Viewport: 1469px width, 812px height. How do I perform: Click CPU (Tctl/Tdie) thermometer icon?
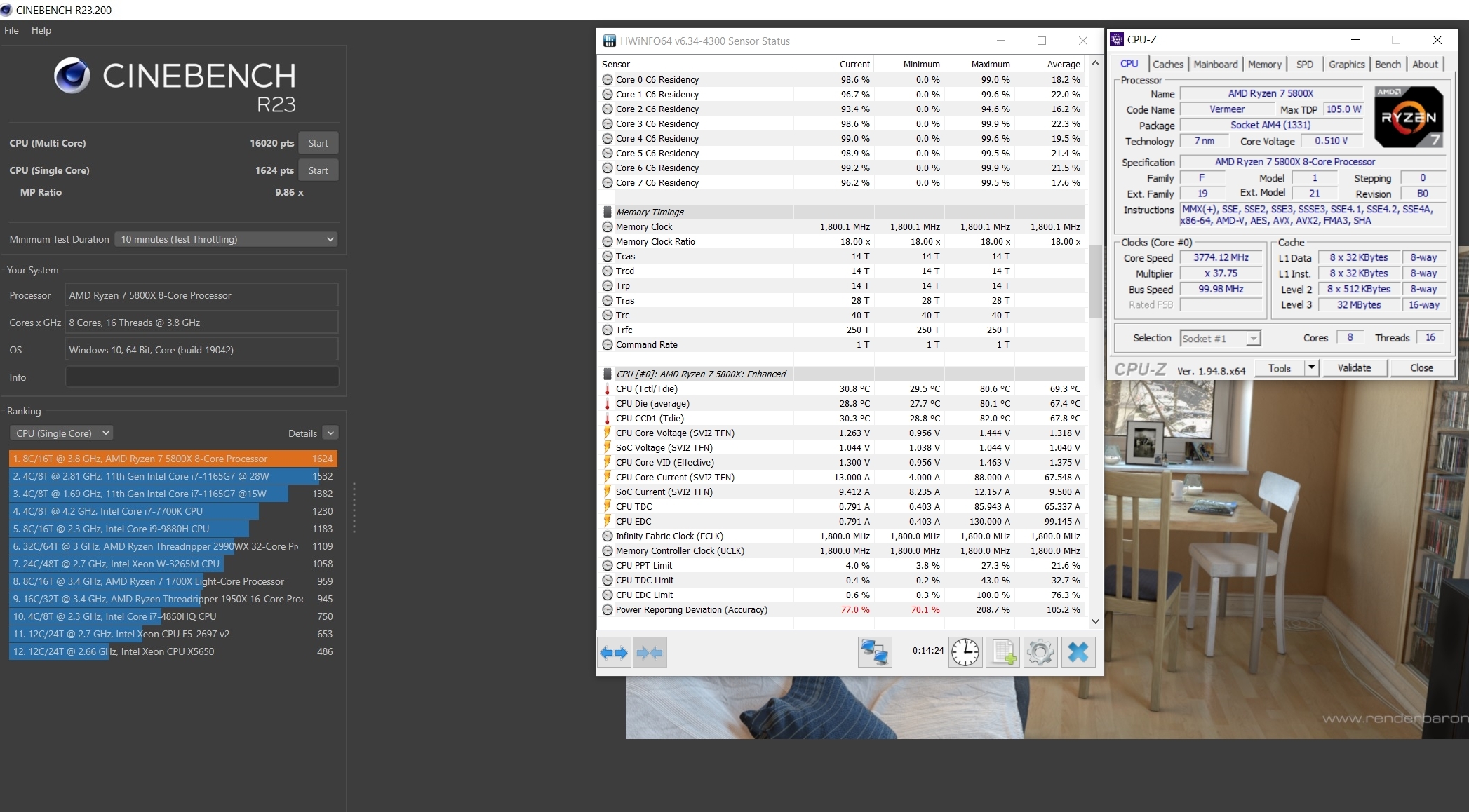608,389
